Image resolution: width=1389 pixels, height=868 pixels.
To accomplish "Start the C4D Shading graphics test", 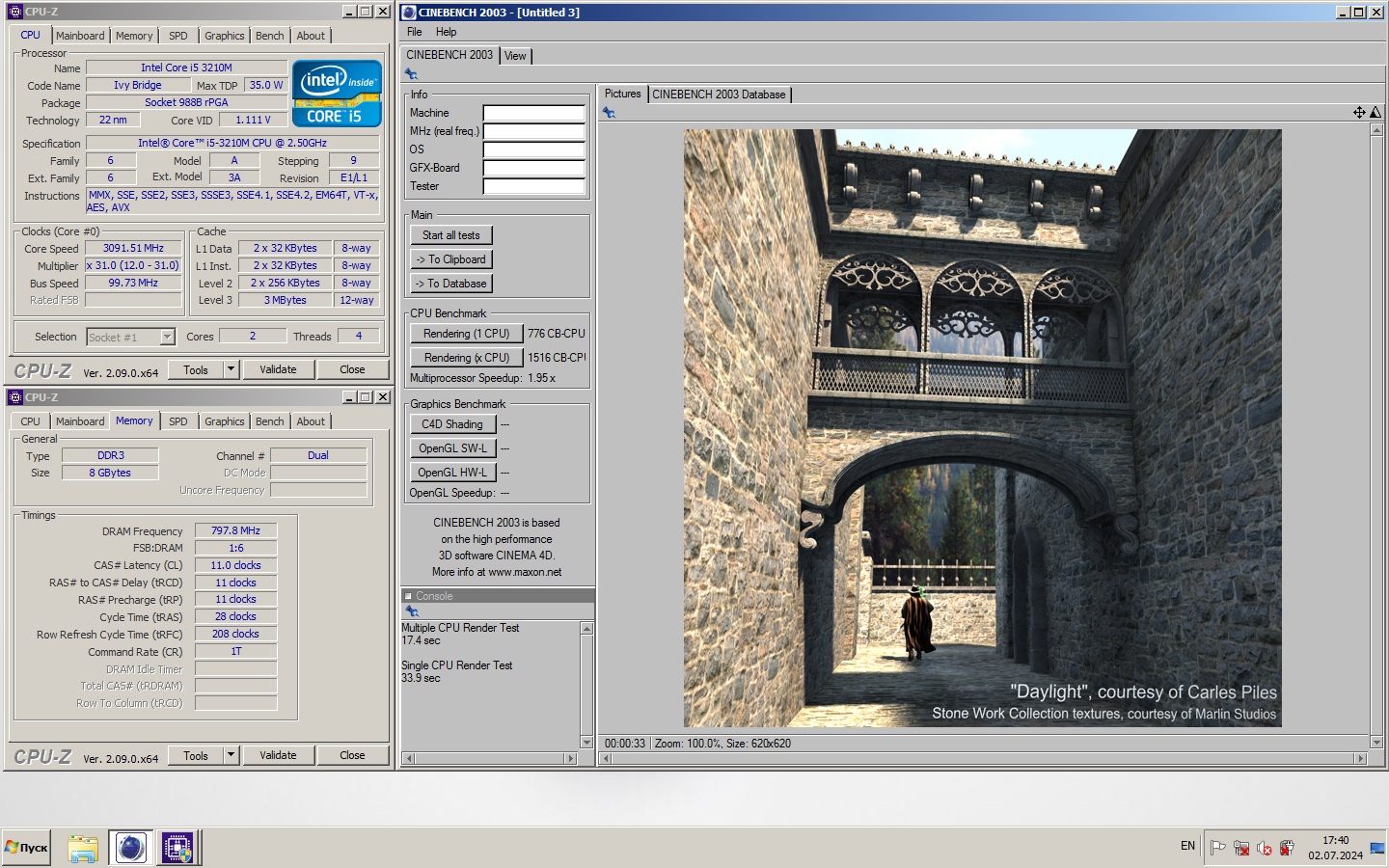I will tap(452, 424).
